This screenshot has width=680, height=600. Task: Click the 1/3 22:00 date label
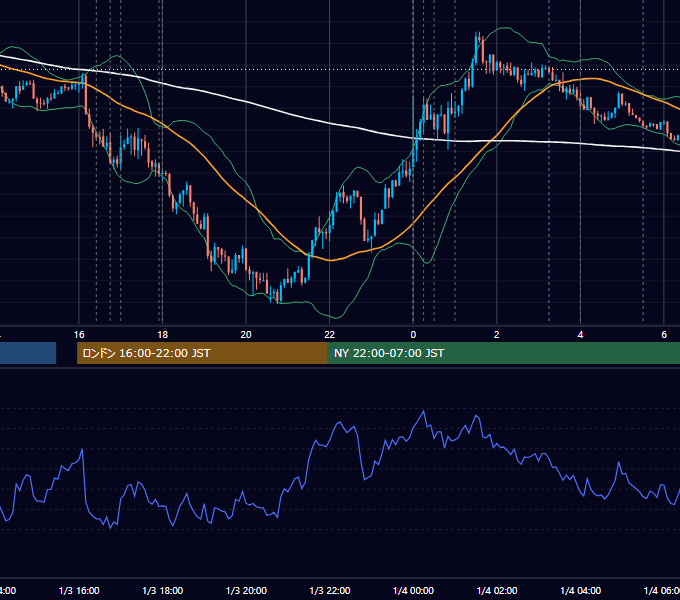tap(330, 590)
